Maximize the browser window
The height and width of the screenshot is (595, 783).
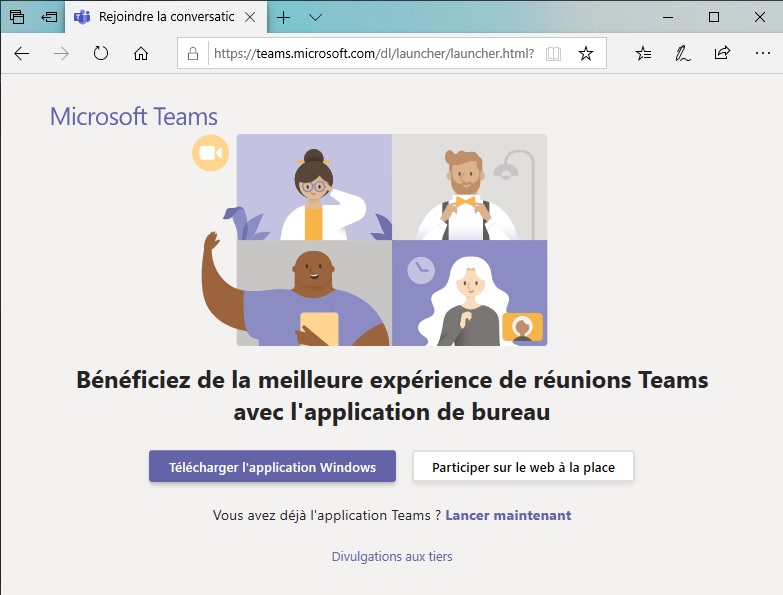[x=714, y=17]
